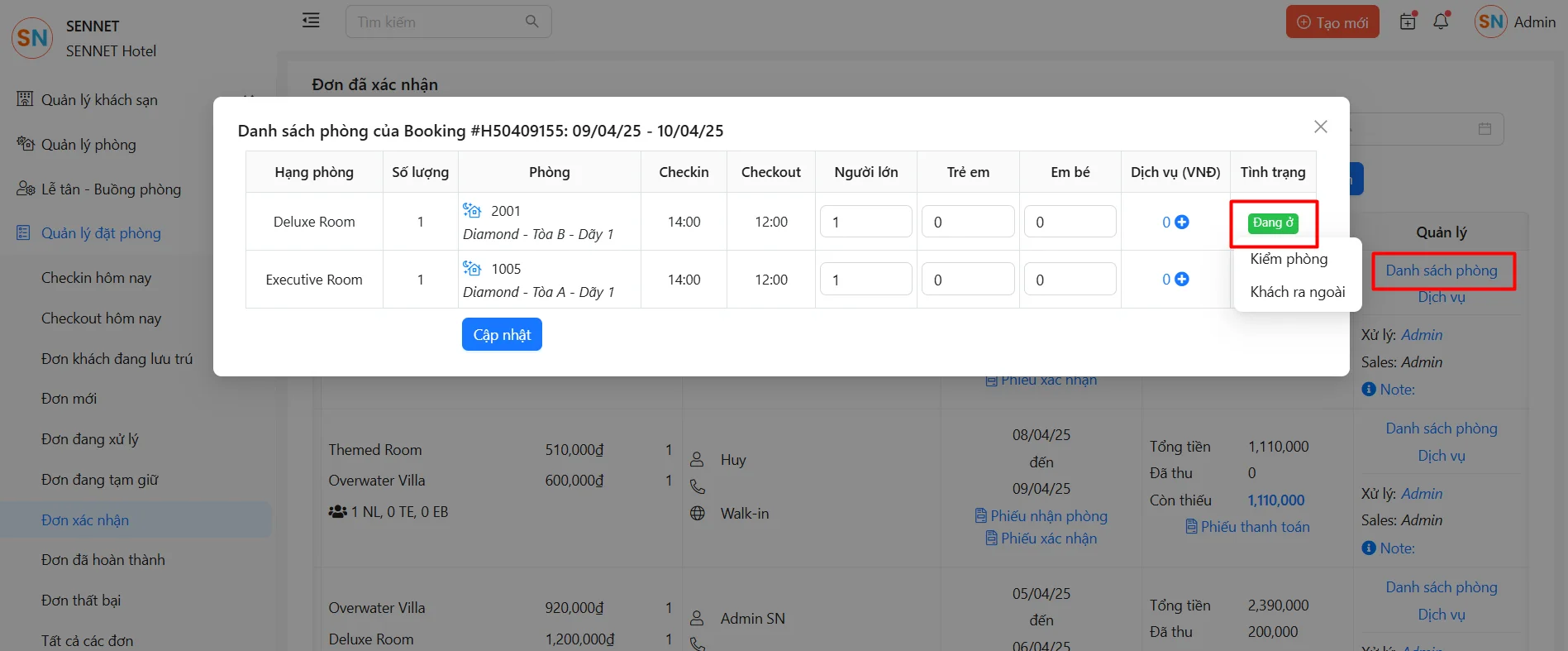1568x651 pixels.
Task: Go to 'Checkin hôm nay' in sidebar
Action: pos(96,278)
